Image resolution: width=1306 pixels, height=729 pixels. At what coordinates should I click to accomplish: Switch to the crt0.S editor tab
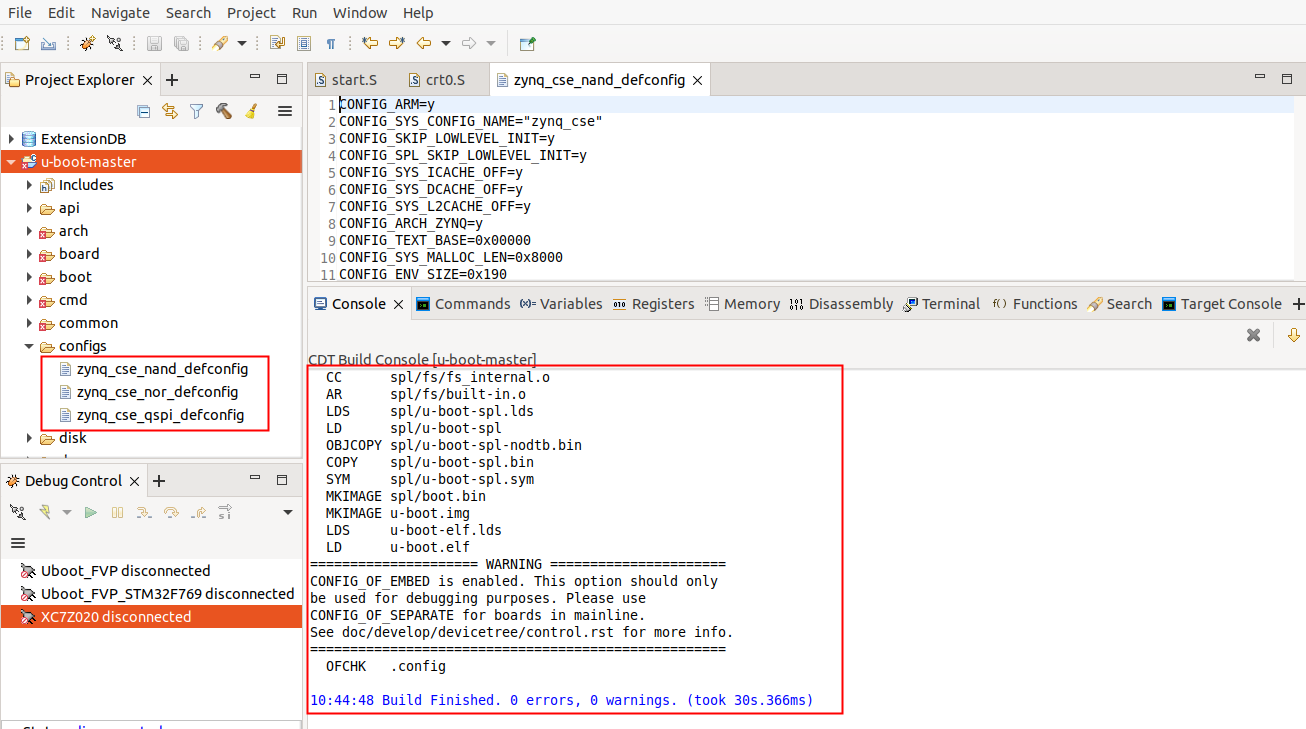click(x=445, y=80)
